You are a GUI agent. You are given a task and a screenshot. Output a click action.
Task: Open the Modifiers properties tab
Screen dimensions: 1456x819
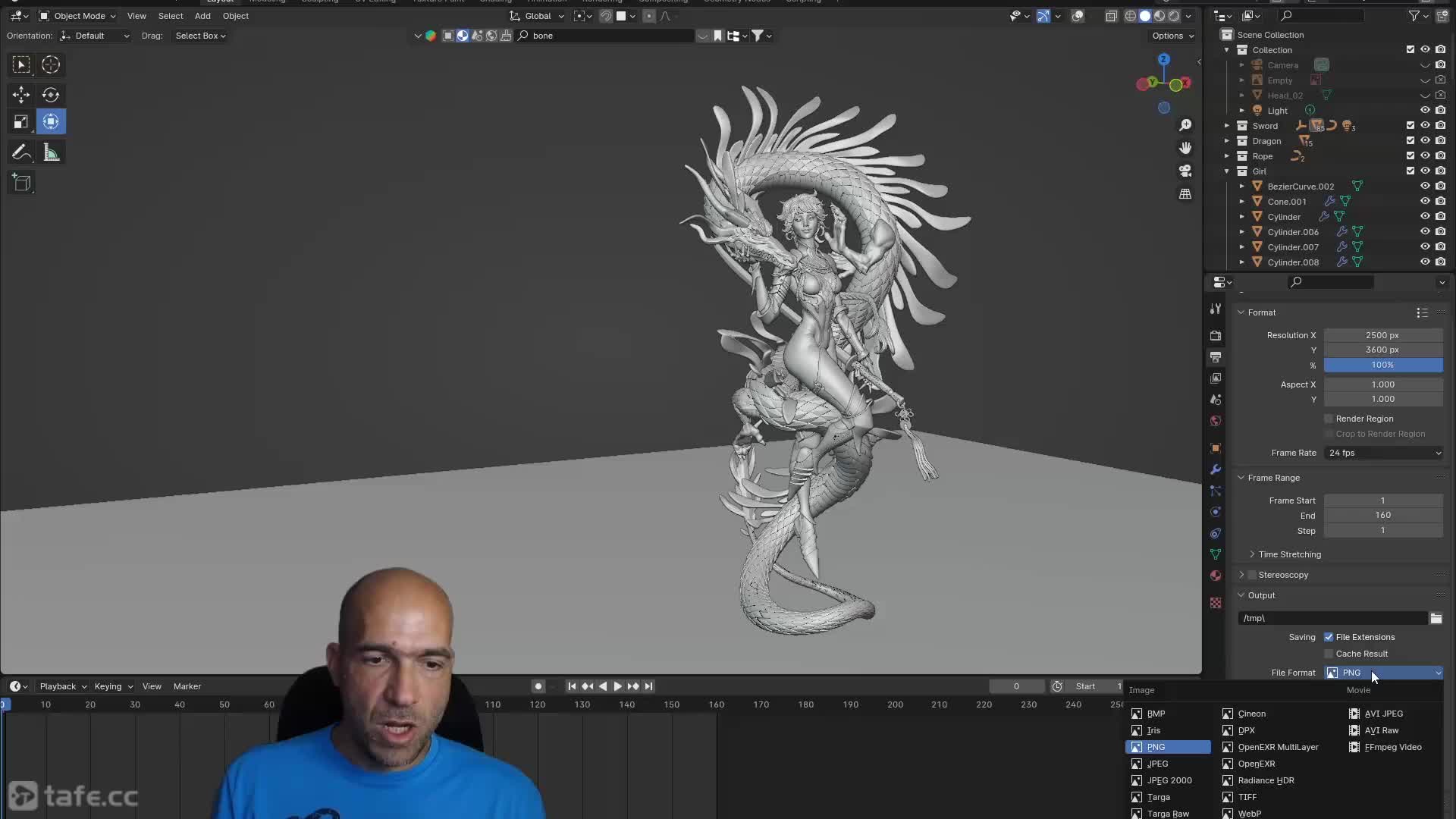(x=1216, y=469)
